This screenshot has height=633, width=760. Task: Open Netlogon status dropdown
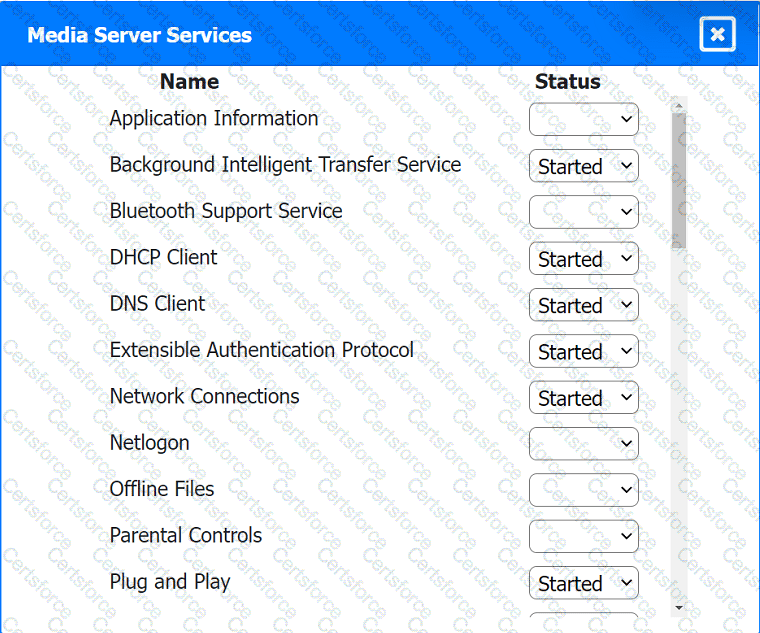[x=583, y=444]
